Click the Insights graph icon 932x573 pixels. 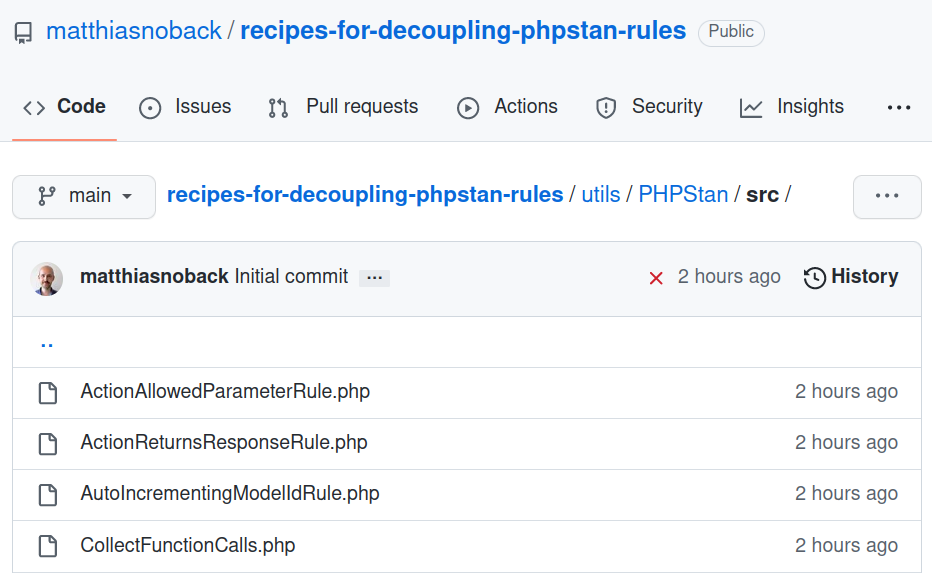click(751, 108)
